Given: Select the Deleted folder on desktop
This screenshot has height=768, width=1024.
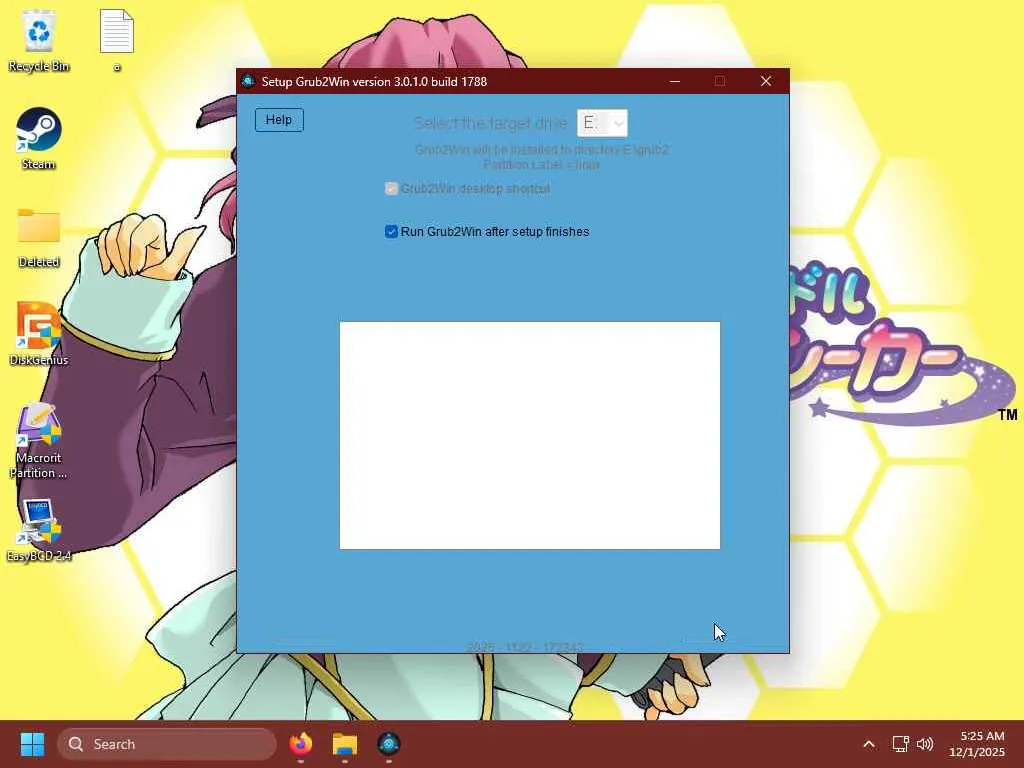Looking at the screenshot, I should (39, 238).
